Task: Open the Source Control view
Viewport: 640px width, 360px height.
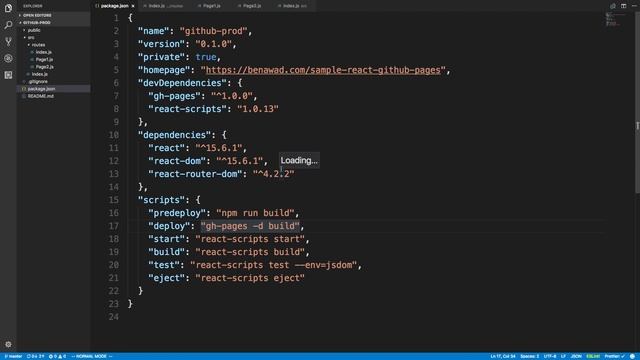Action: (x=8, y=41)
